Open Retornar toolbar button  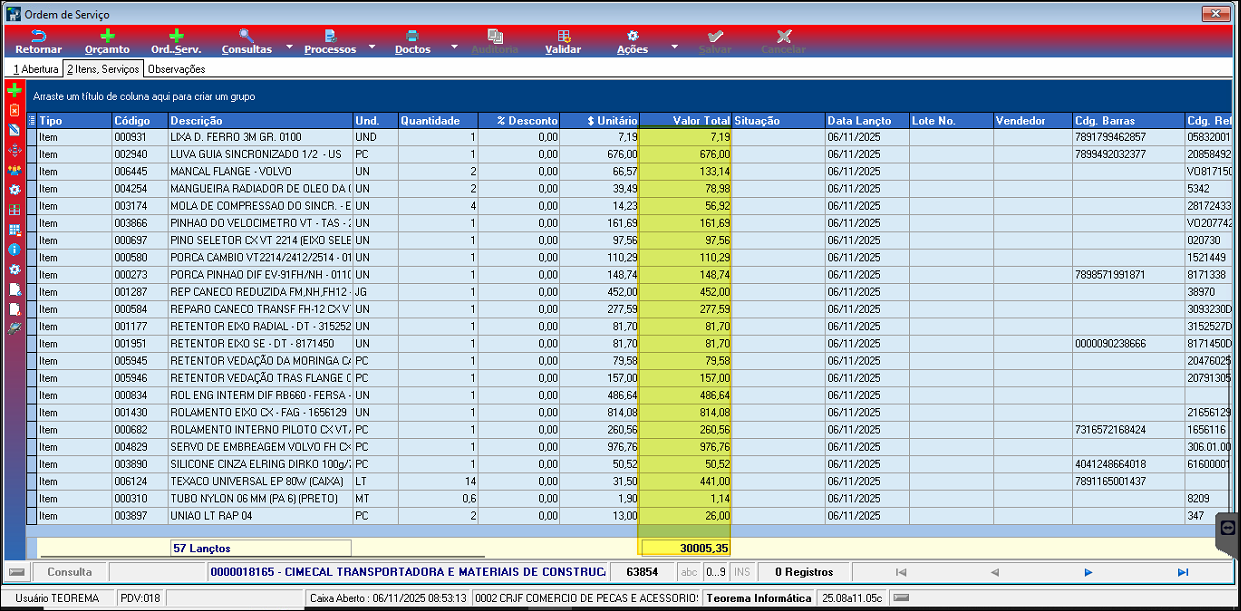(39, 41)
